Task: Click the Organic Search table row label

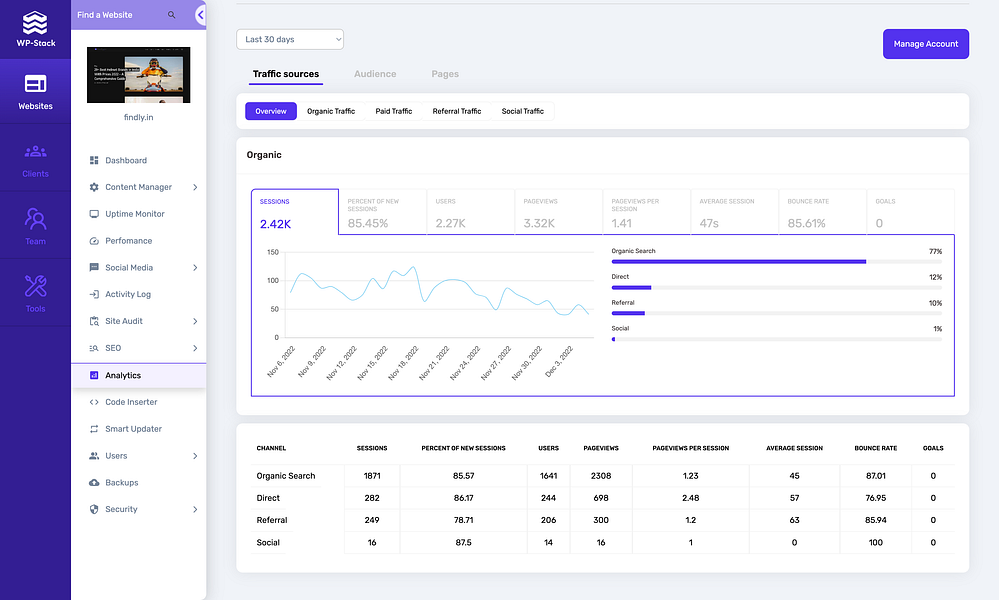Action: 285,476
